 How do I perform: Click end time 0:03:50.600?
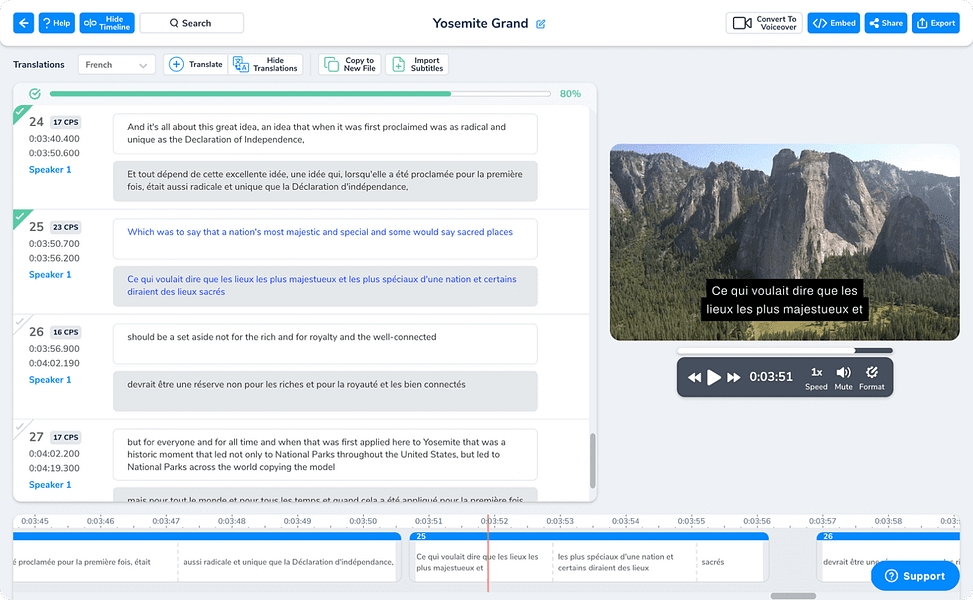54,153
